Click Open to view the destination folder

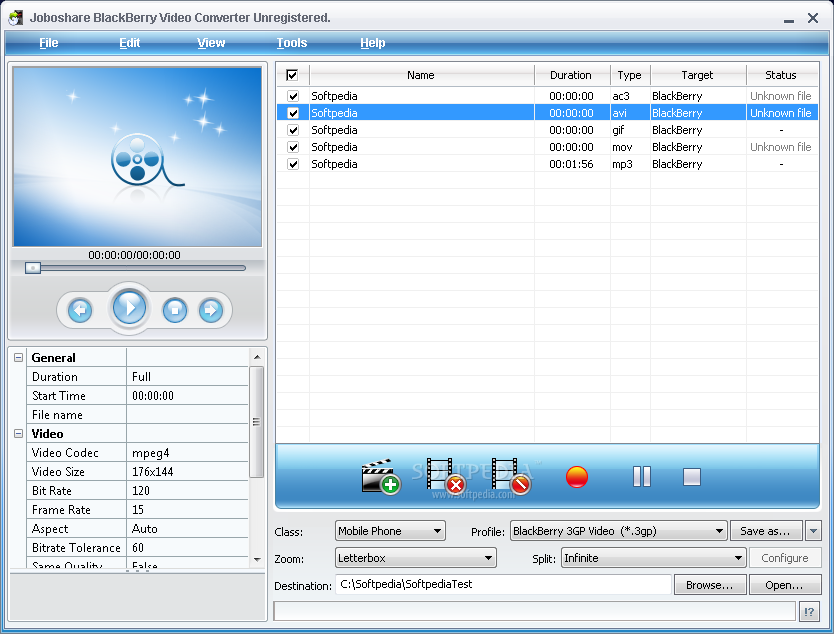[784, 585]
